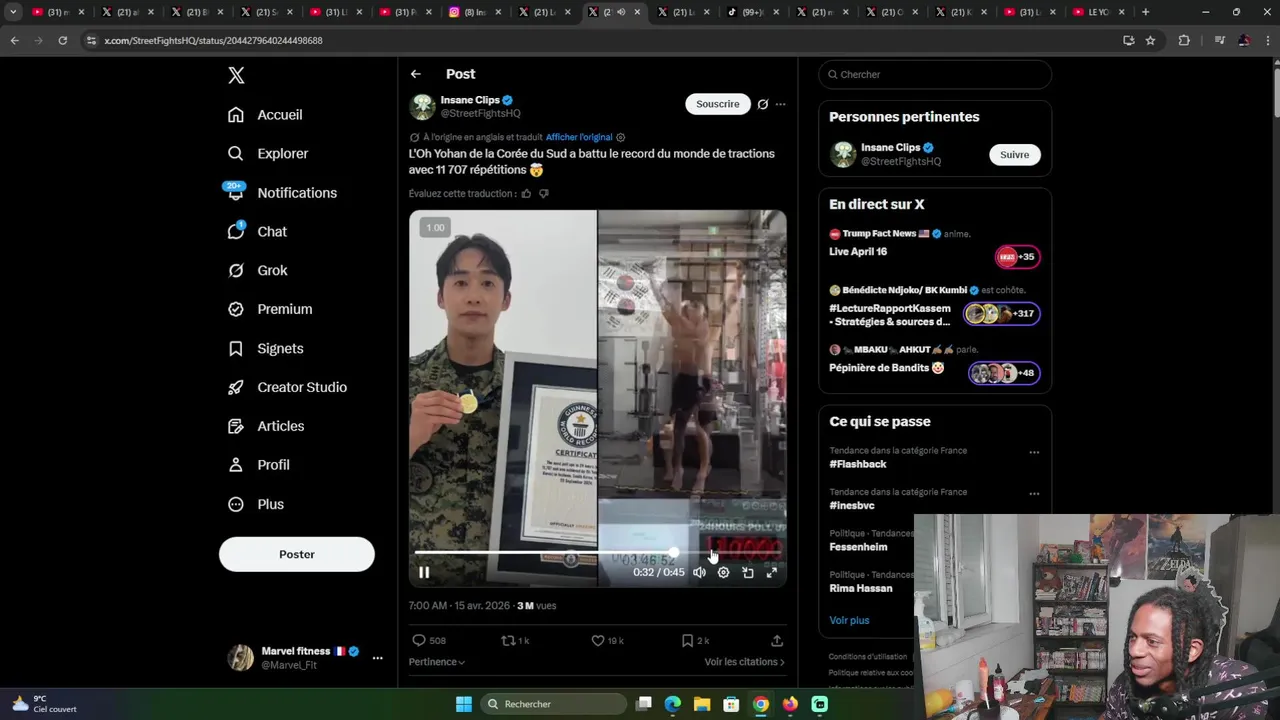Open the tab search dropdown arrow

[13, 12]
